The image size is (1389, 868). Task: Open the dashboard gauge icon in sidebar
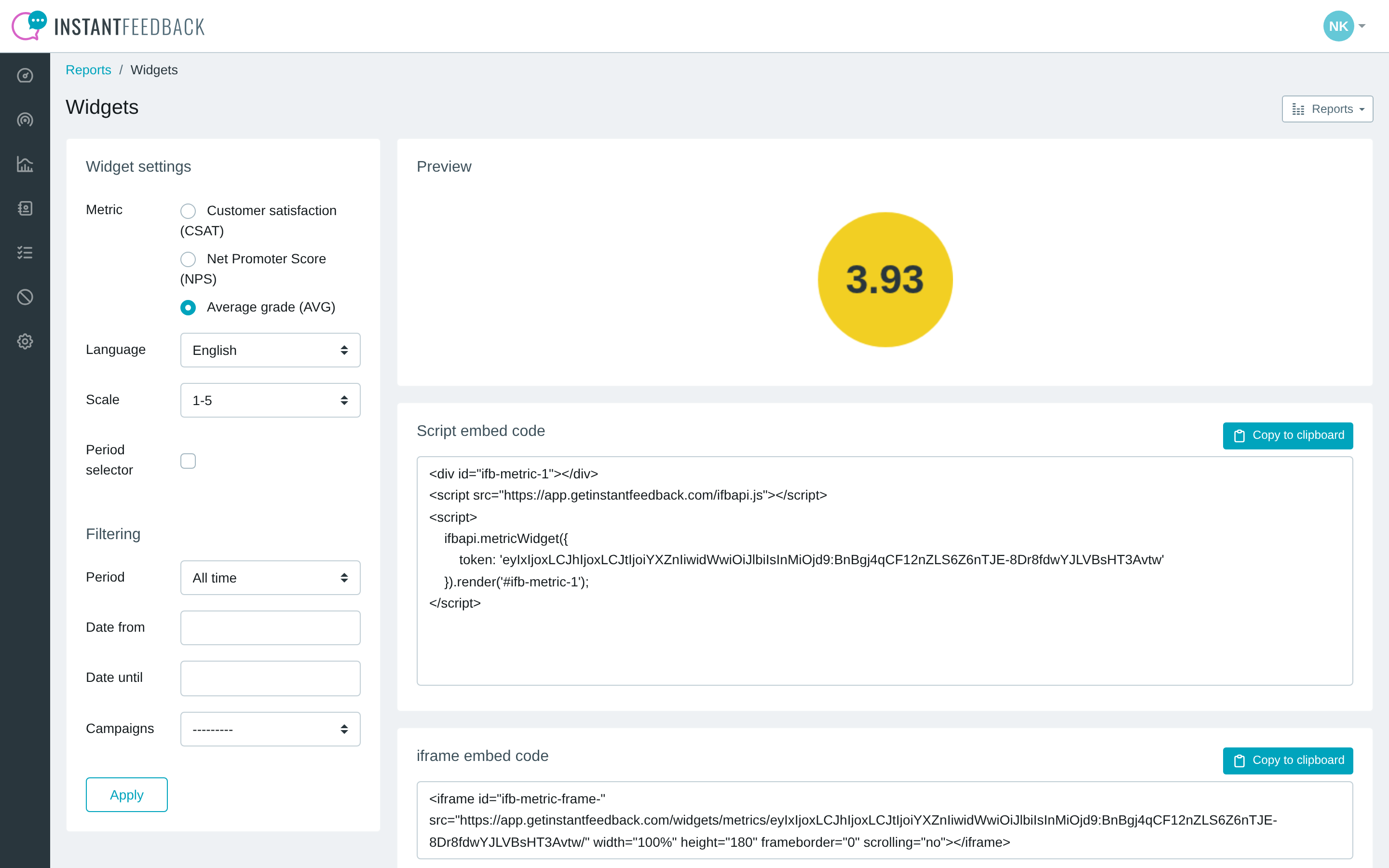pos(25,75)
